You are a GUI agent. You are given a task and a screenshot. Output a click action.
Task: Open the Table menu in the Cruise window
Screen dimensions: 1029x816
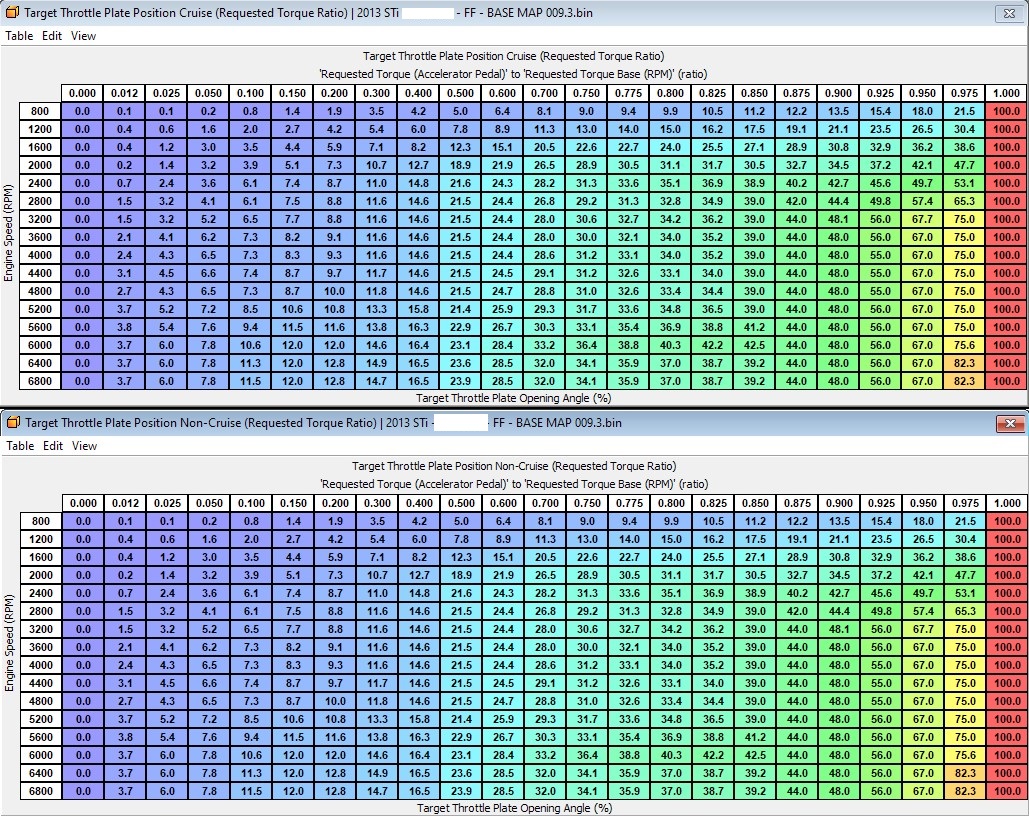click(x=20, y=35)
